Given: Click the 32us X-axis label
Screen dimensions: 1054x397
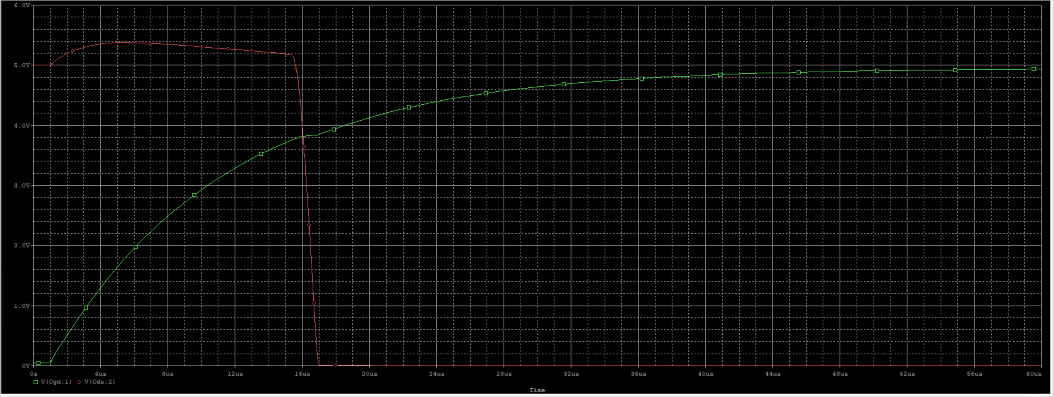Looking at the screenshot, I should [x=571, y=373].
